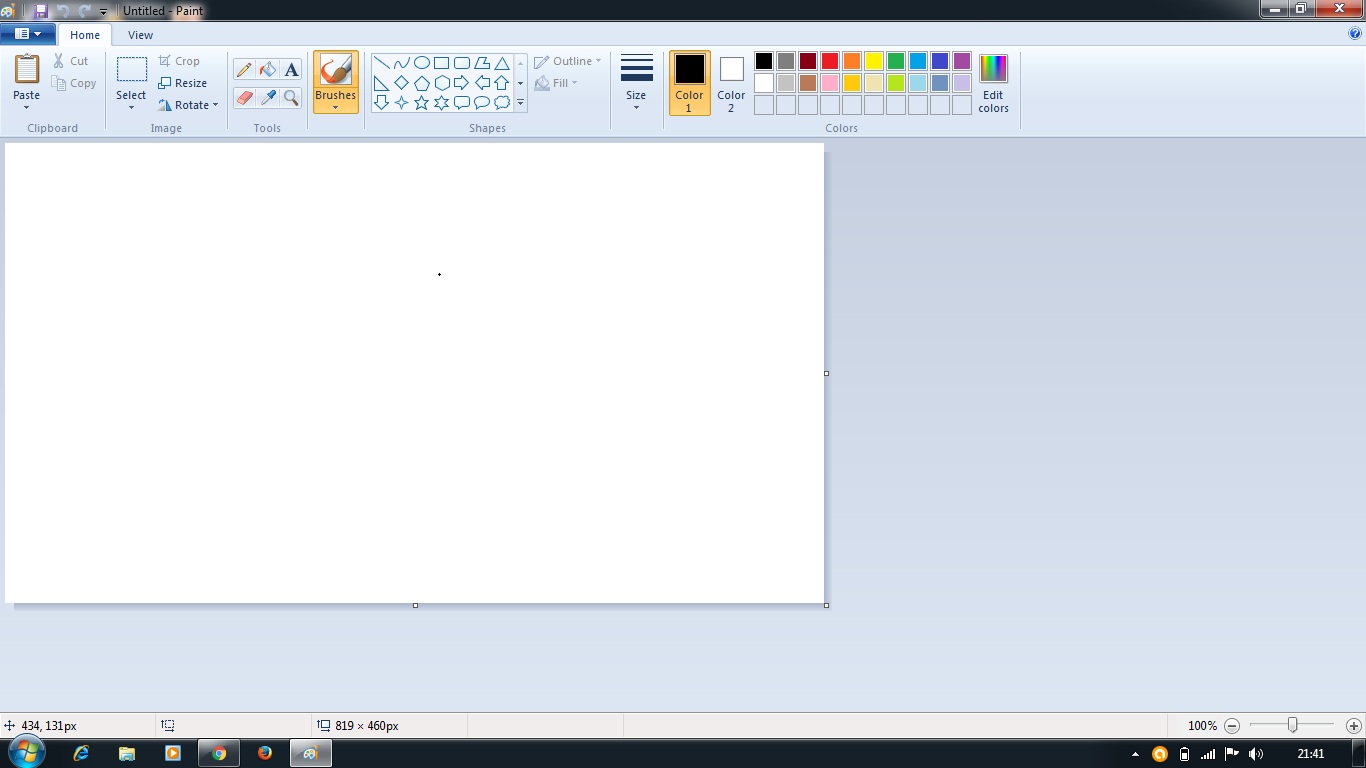
Task: Show hidden system tray icons
Action: 1135,754
